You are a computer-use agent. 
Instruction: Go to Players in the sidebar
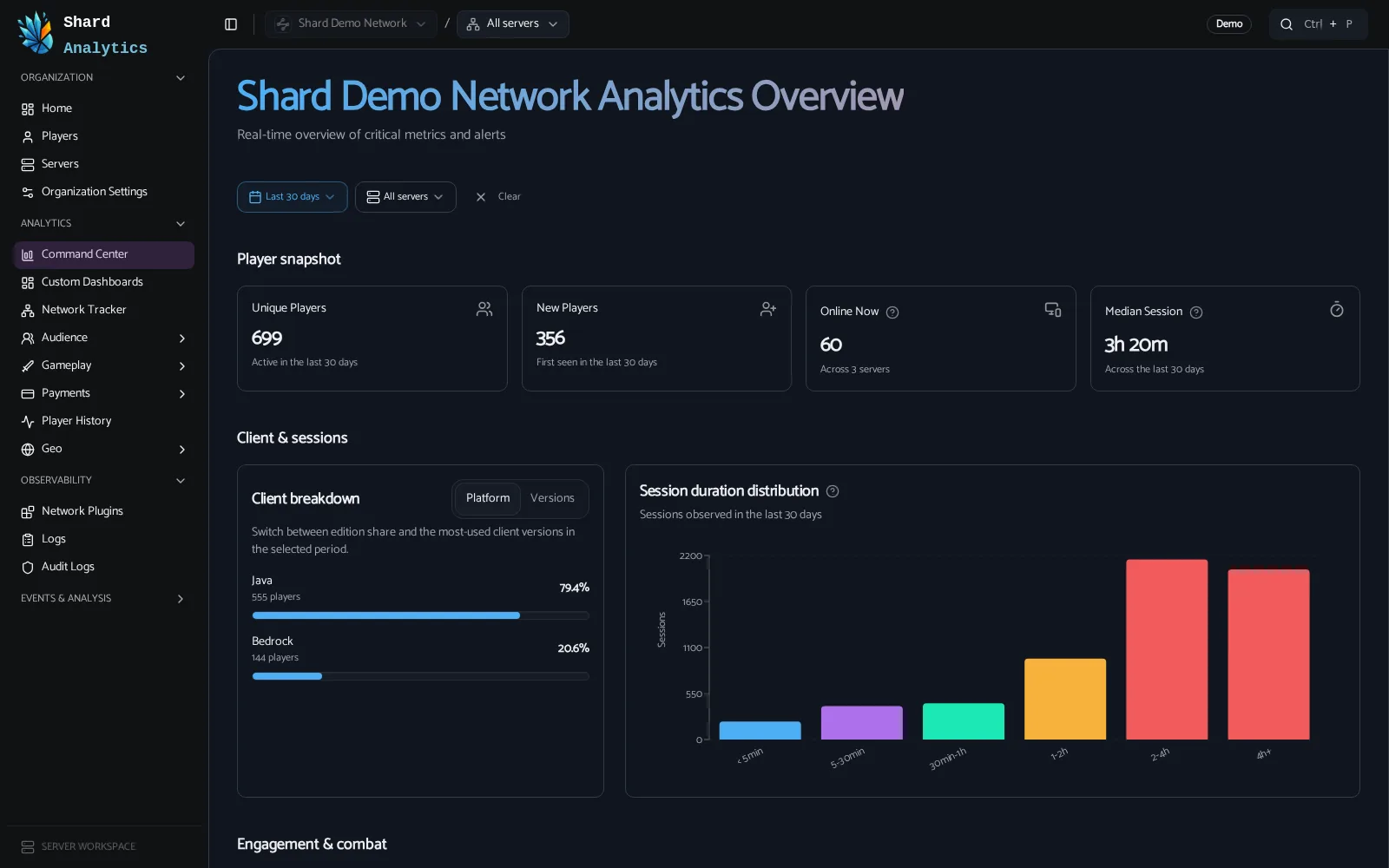(x=104, y=136)
